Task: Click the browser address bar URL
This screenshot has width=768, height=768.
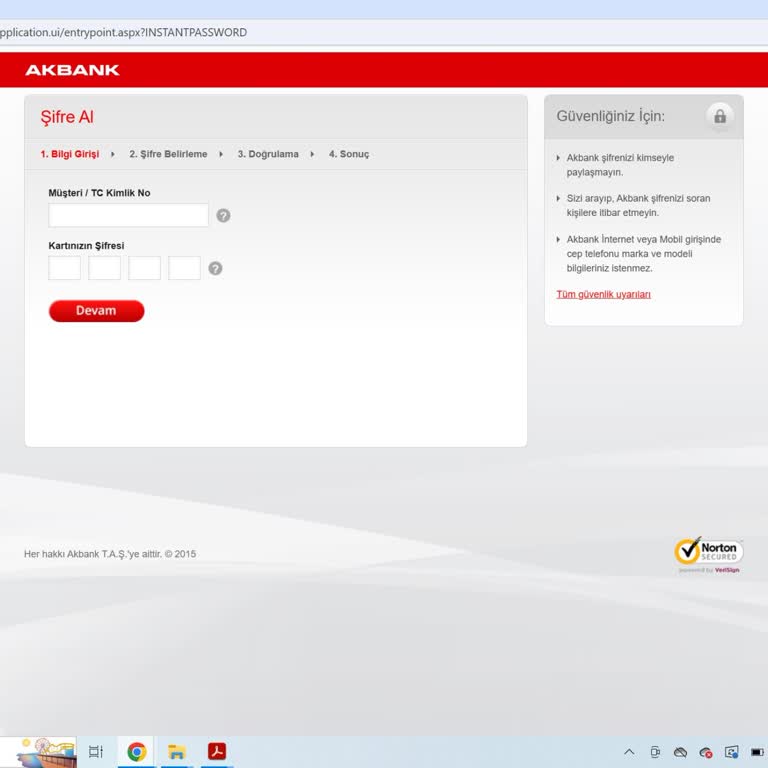Action: tap(123, 32)
